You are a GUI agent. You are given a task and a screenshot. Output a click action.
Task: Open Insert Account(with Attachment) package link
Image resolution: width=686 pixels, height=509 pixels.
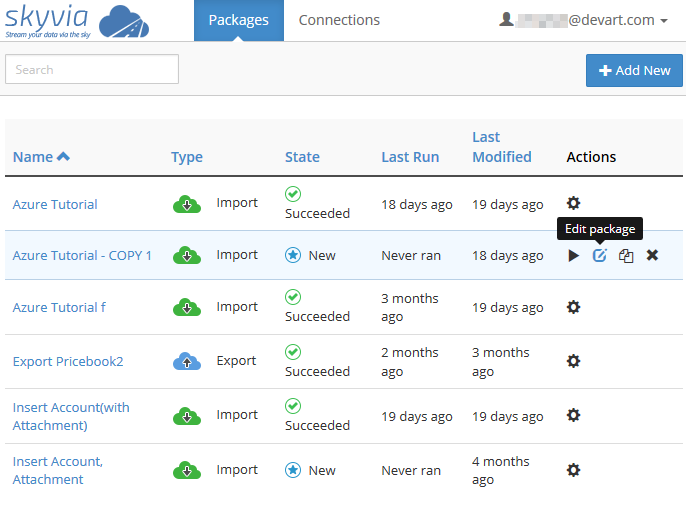tap(71, 416)
